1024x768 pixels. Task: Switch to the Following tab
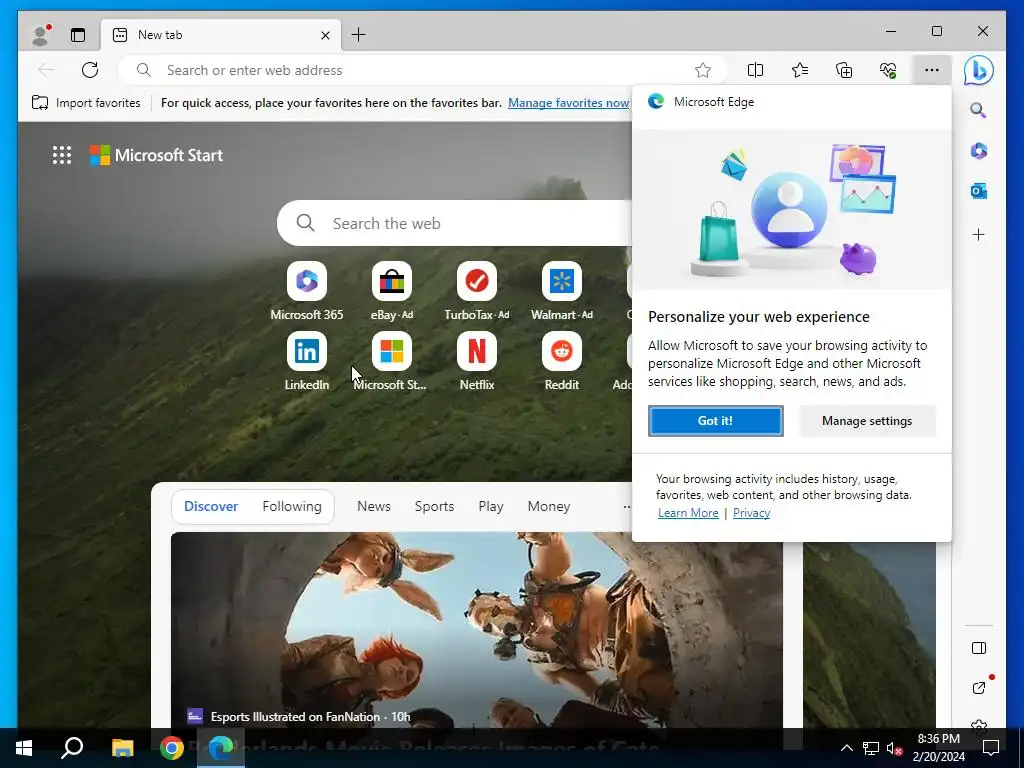tap(292, 506)
